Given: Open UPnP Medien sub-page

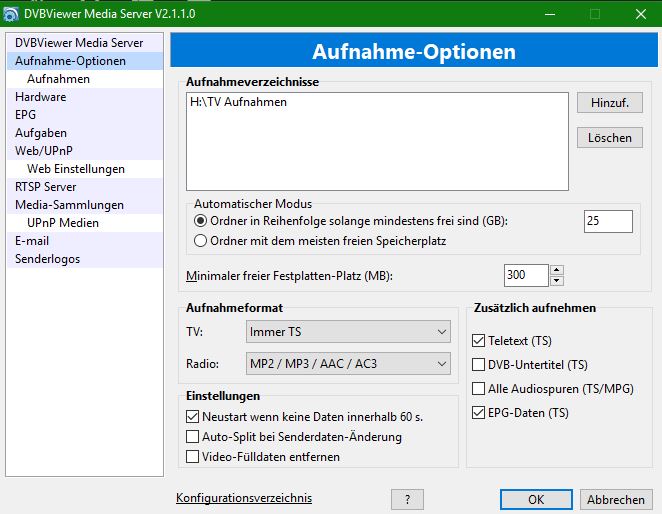Looking at the screenshot, I should pos(85,223).
